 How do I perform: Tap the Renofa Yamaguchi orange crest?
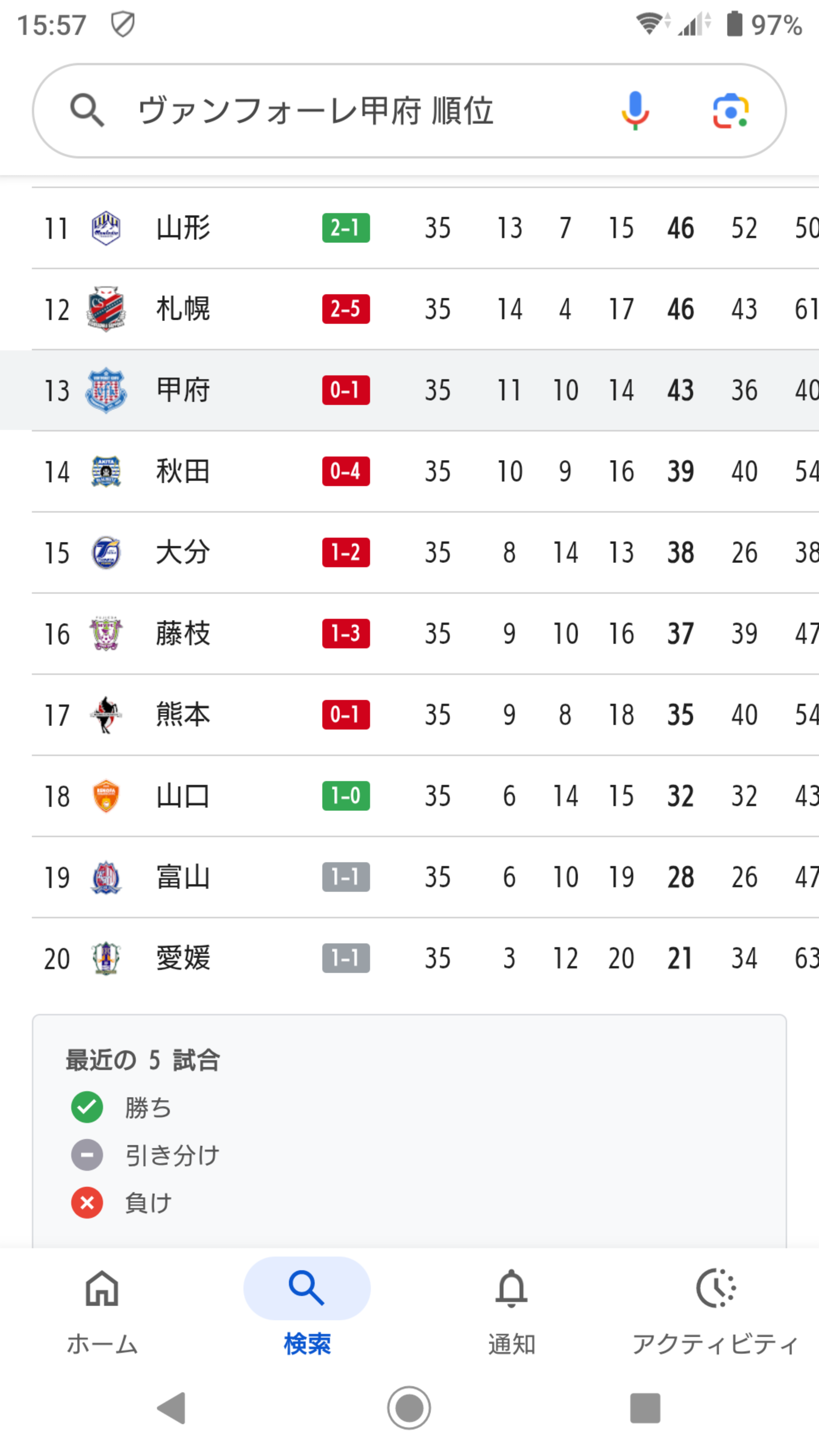[x=106, y=796]
